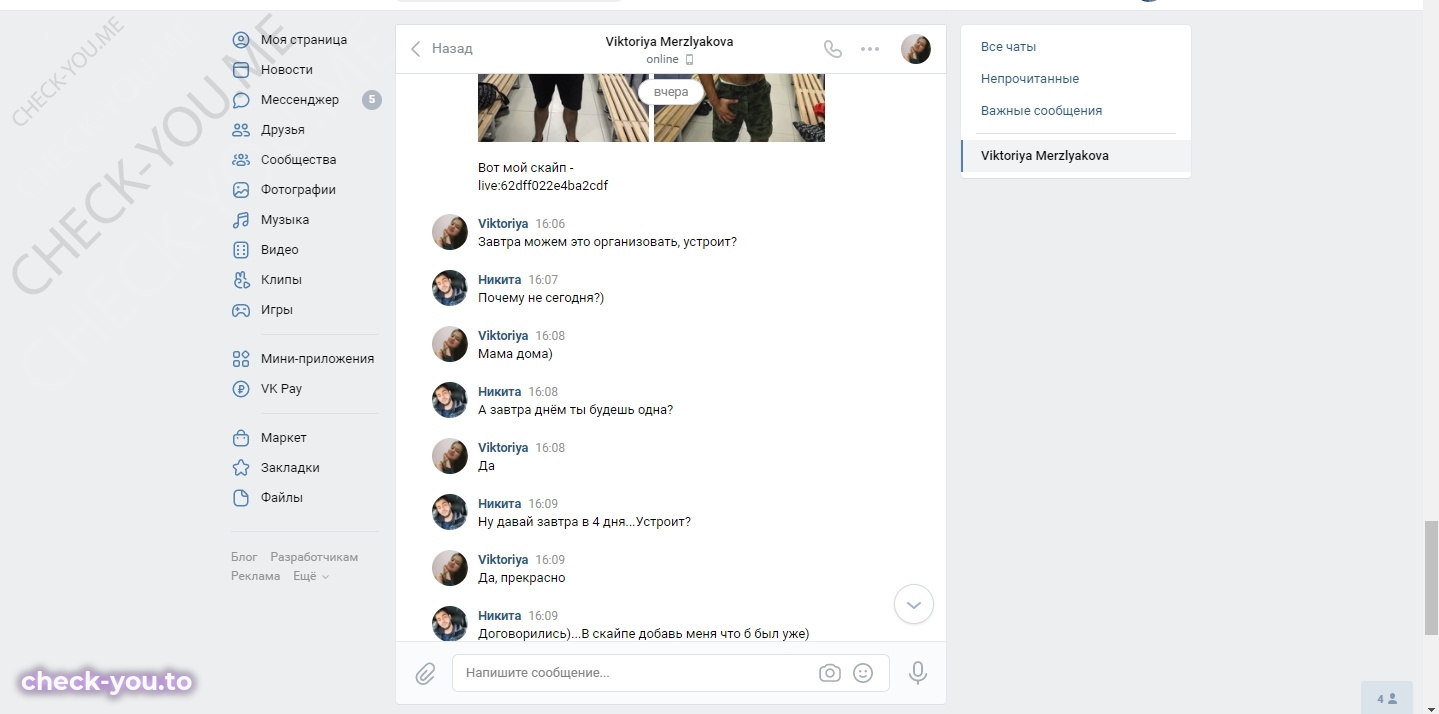Open the Video icon in sidebar

(x=241, y=250)
